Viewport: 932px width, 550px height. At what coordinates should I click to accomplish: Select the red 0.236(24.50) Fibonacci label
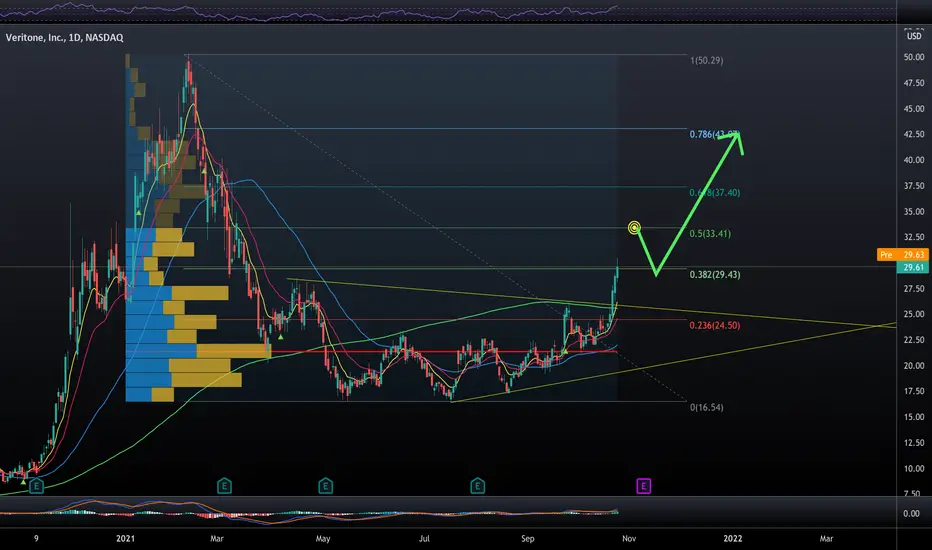pos(714,325)
